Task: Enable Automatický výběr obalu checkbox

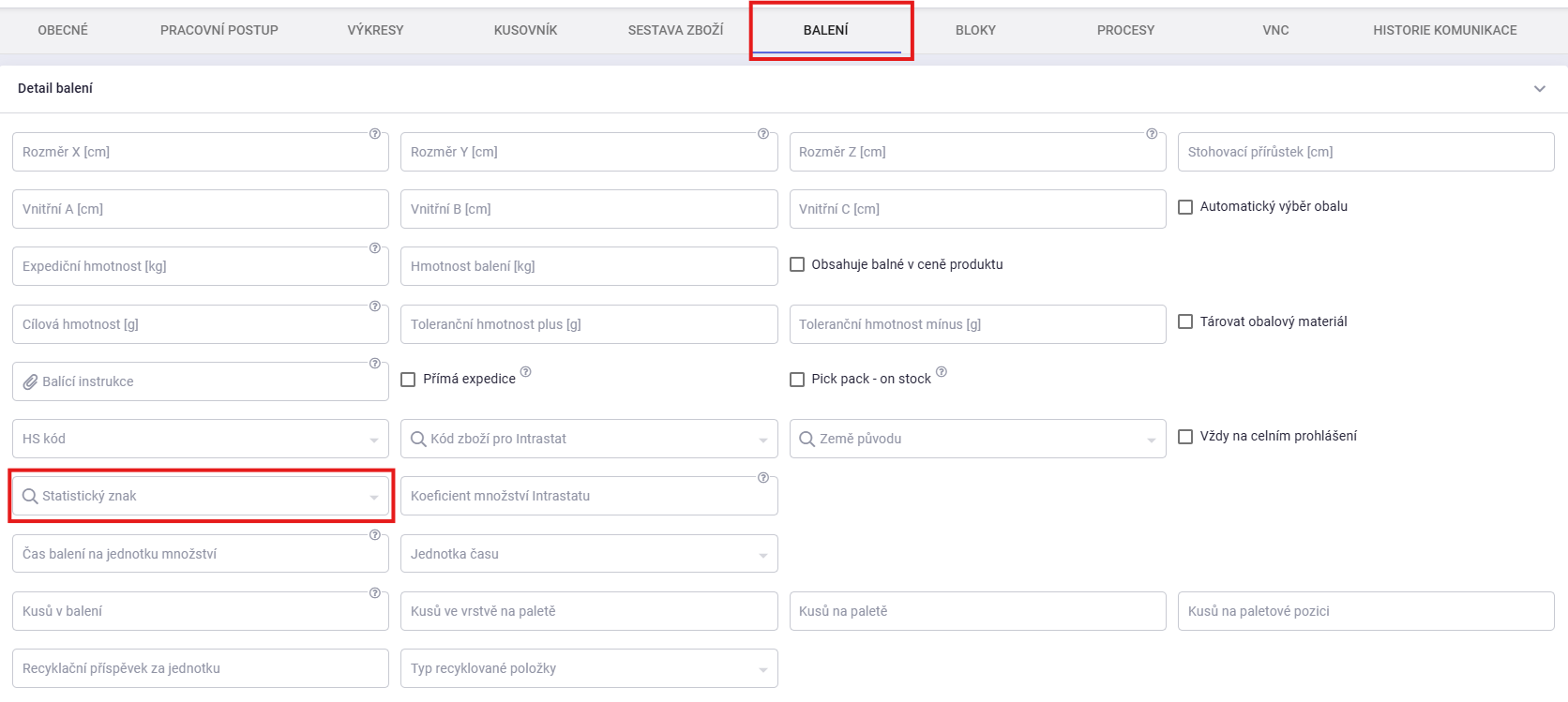Action: pos(1185,207)
